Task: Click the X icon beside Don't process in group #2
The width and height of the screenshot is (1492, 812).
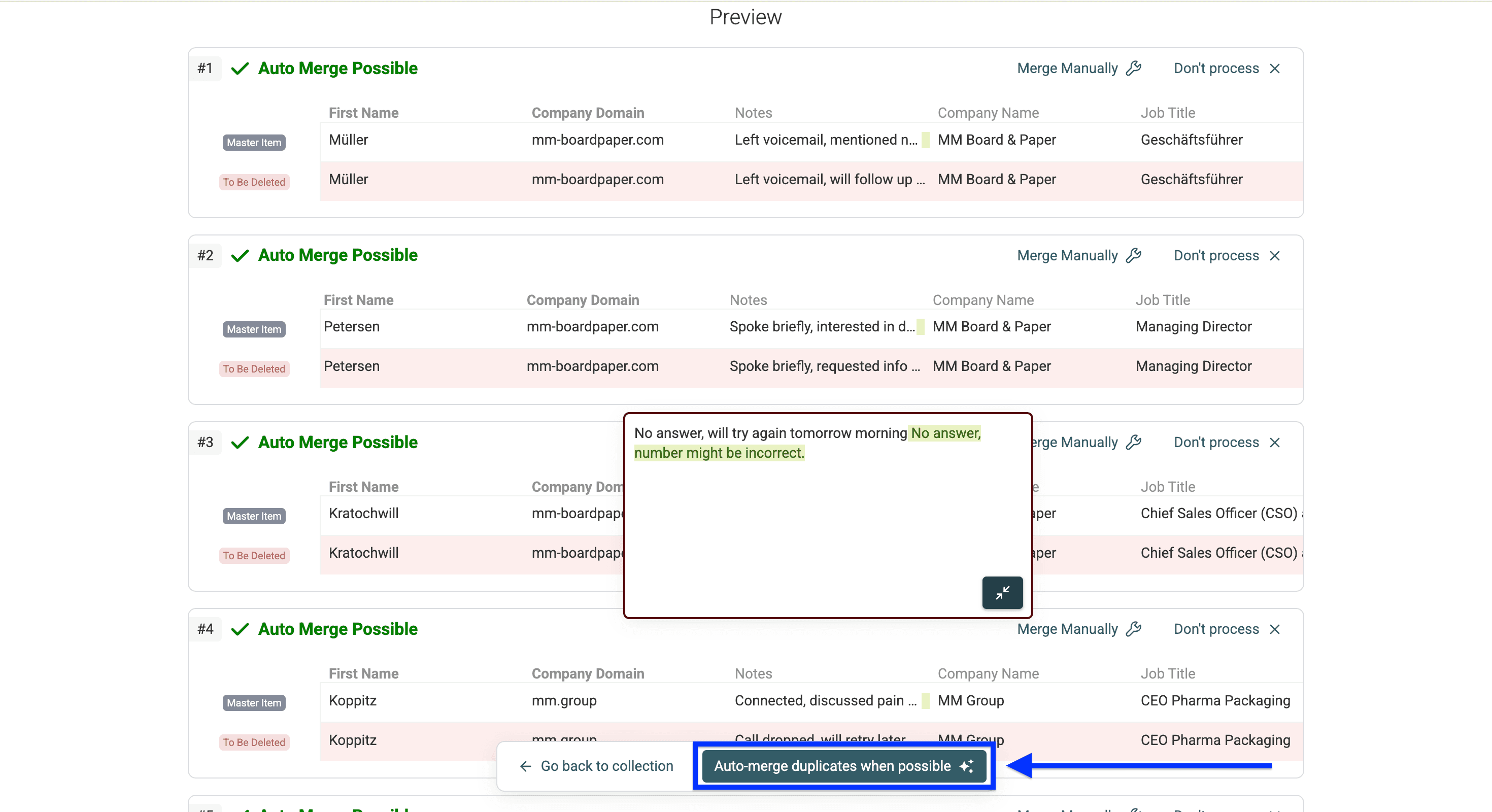Action: click(x=1275, y=255)
